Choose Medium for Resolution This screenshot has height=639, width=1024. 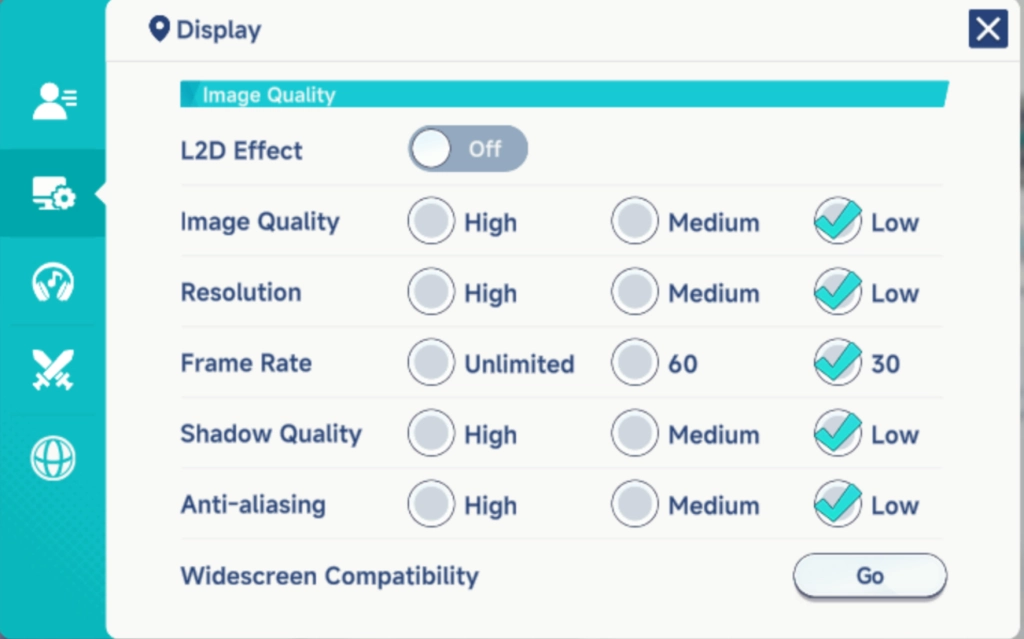(636, 293)
